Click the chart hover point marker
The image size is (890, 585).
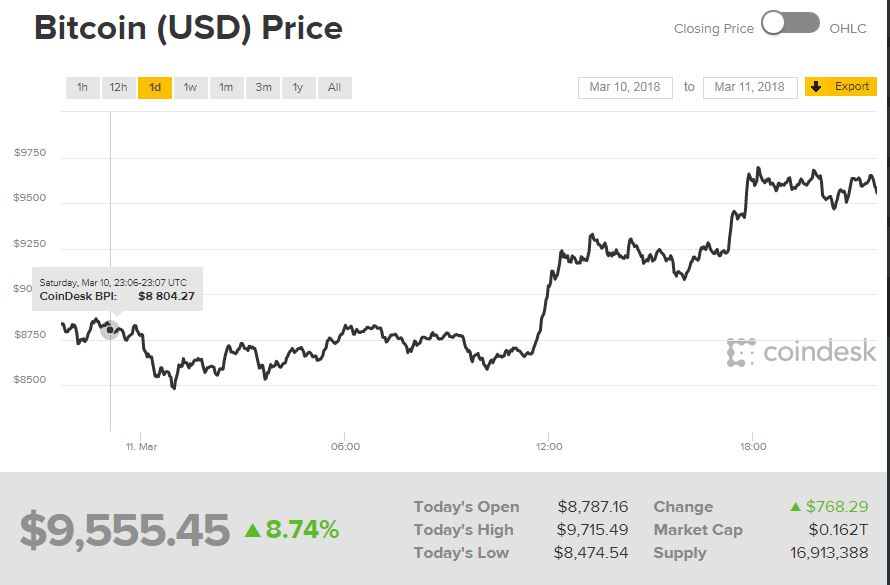[x=110, y=330]
